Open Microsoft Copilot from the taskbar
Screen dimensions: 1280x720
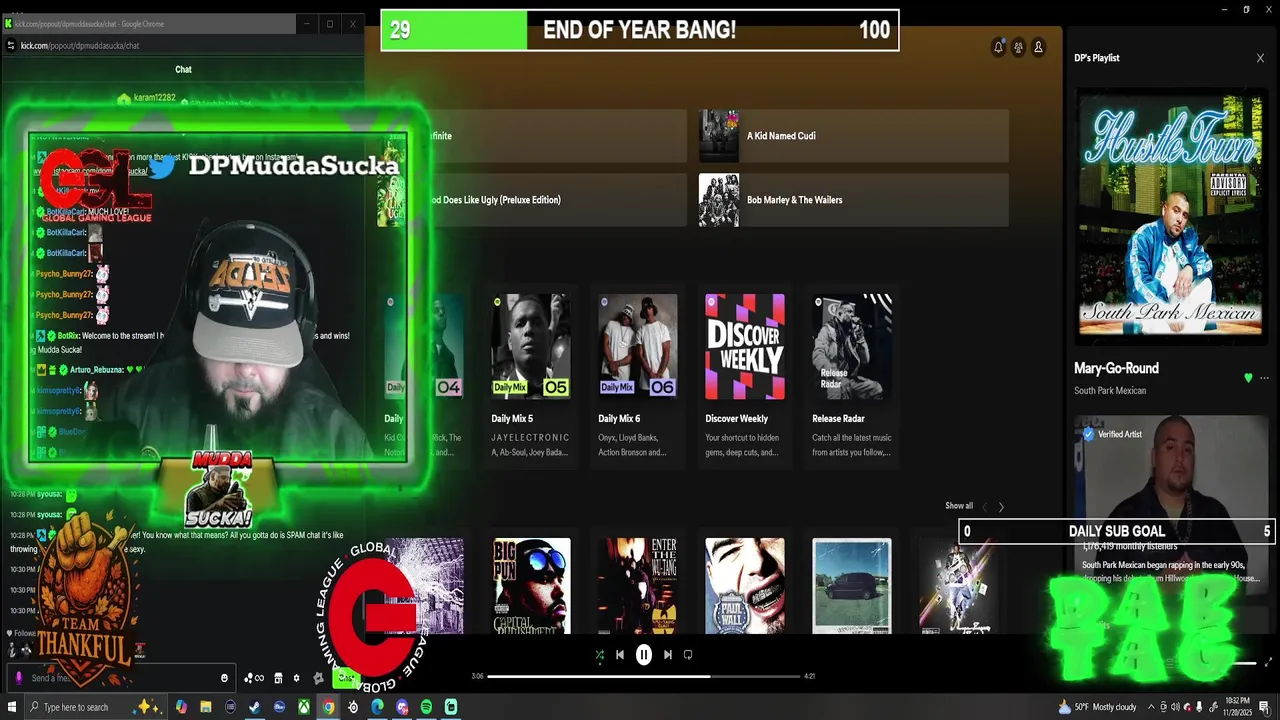coord(181,707)
